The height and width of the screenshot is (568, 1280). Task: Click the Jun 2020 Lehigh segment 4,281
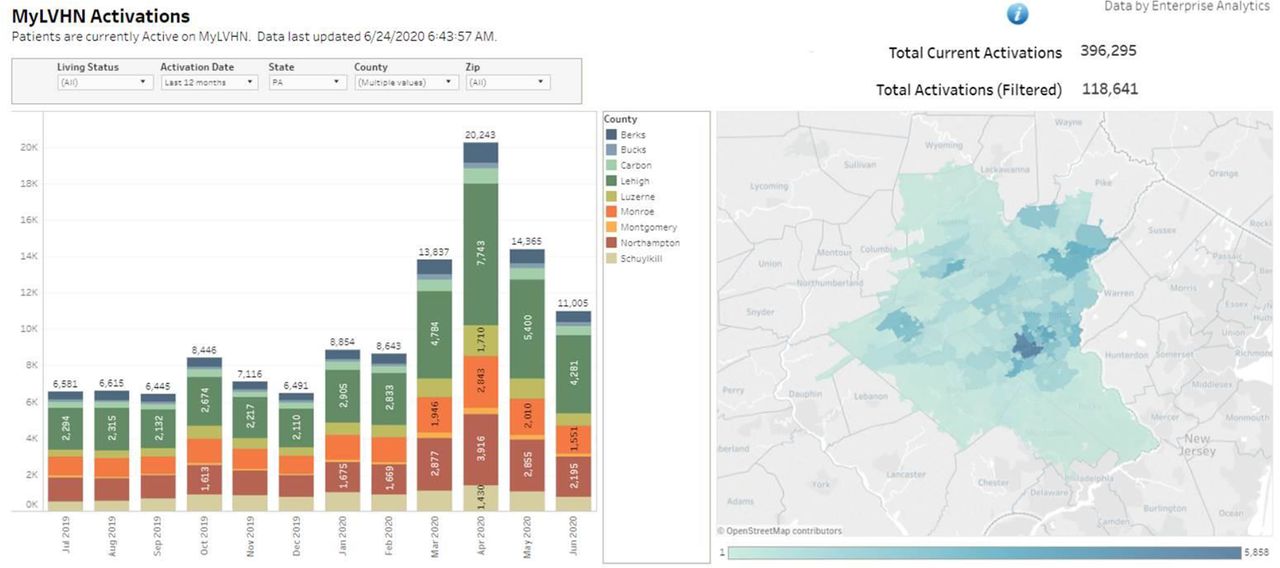(573, 374)
